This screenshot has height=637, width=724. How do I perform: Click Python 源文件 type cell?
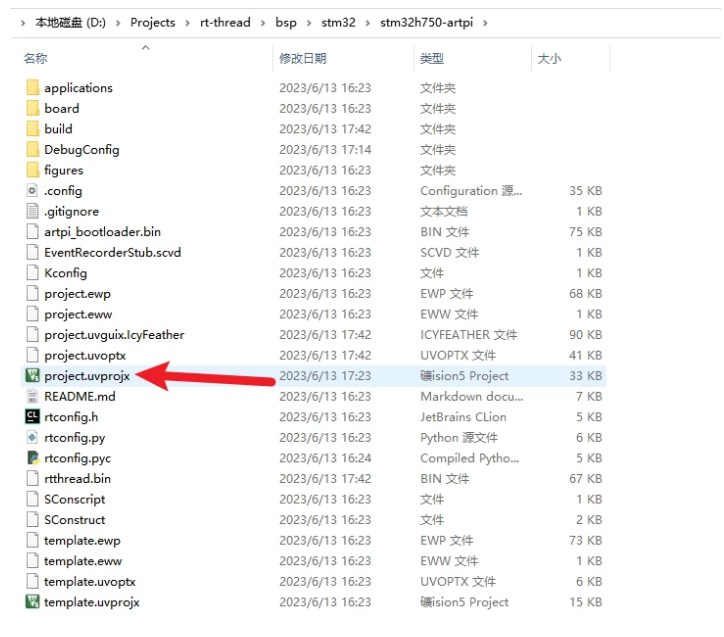tap(459, 438)
